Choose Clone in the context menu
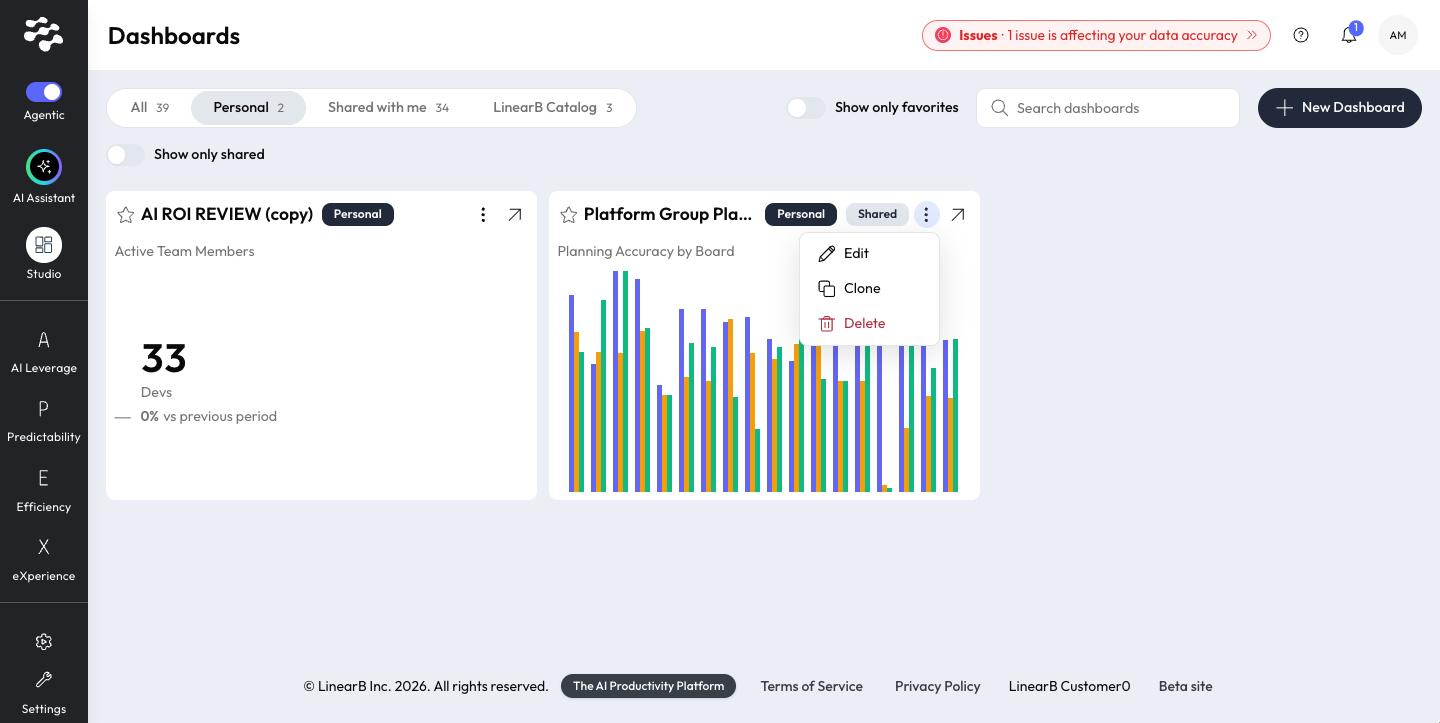Screen dimensions: 1440x723 tap(869, 289)
